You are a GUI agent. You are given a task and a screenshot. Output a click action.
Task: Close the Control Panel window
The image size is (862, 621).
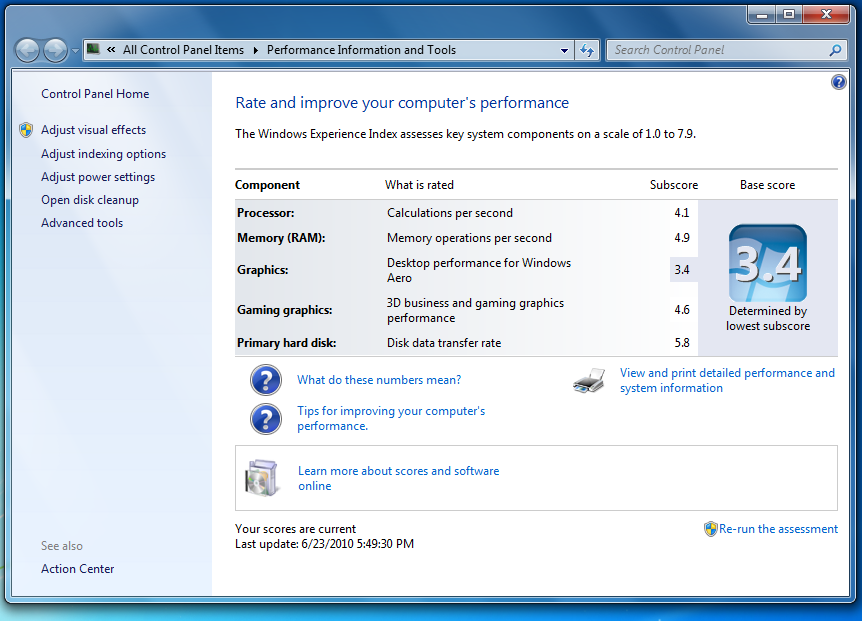coord(826,15)
